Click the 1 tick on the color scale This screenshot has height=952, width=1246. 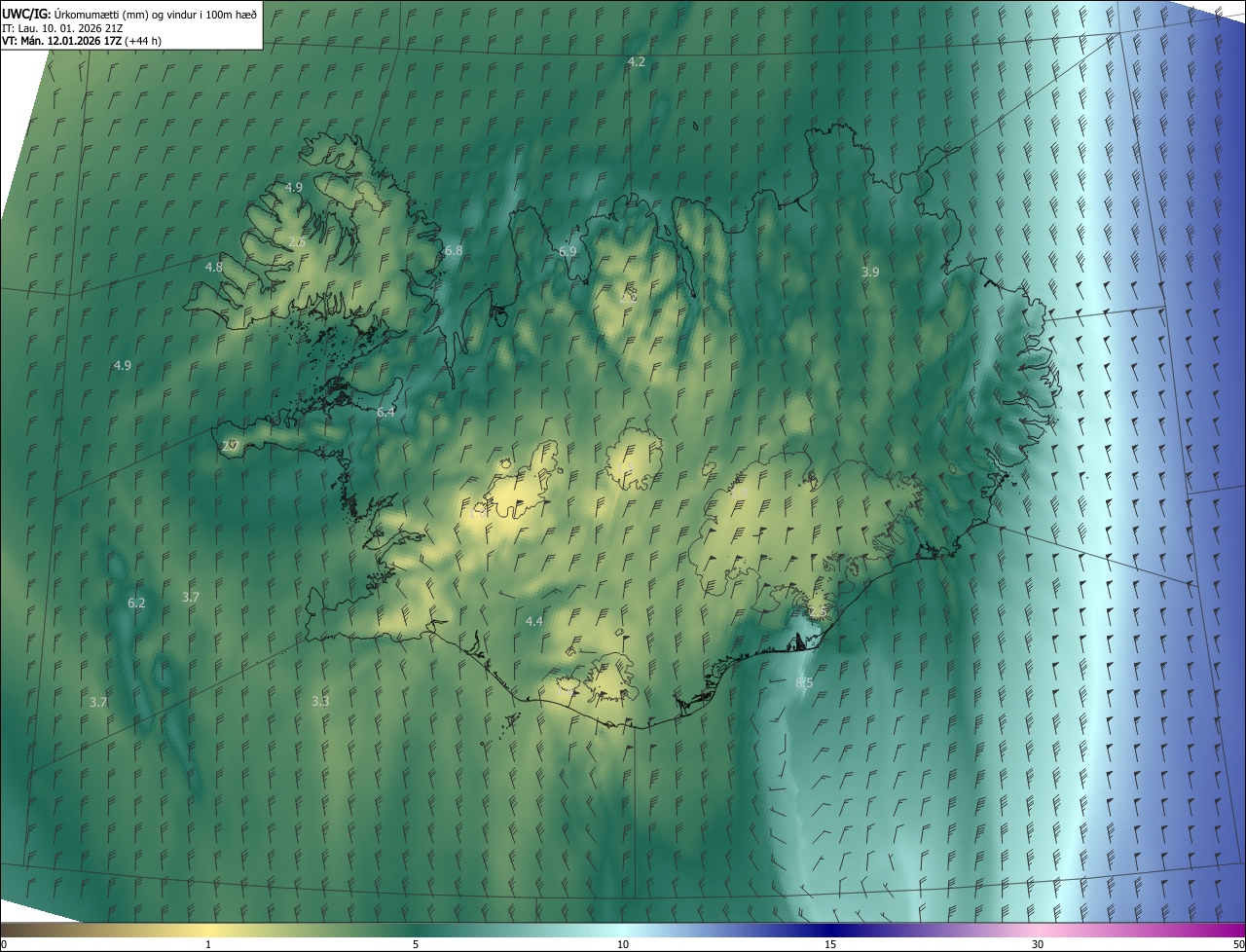point(208,944)
